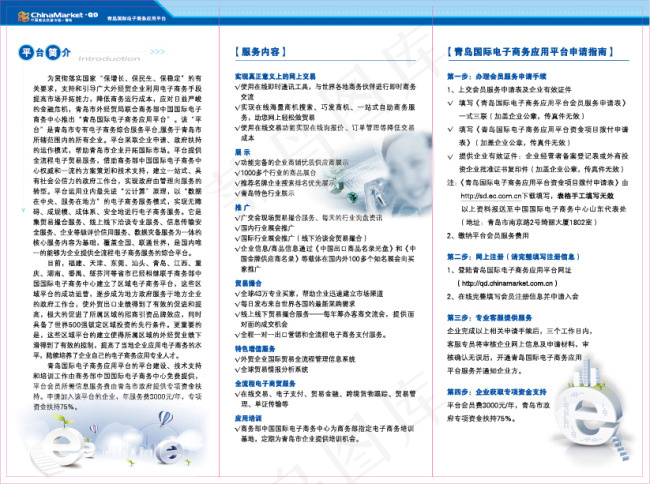Click the 平台简介 heading
Viewport: 650px width, 484px height.
click(45, 53)
